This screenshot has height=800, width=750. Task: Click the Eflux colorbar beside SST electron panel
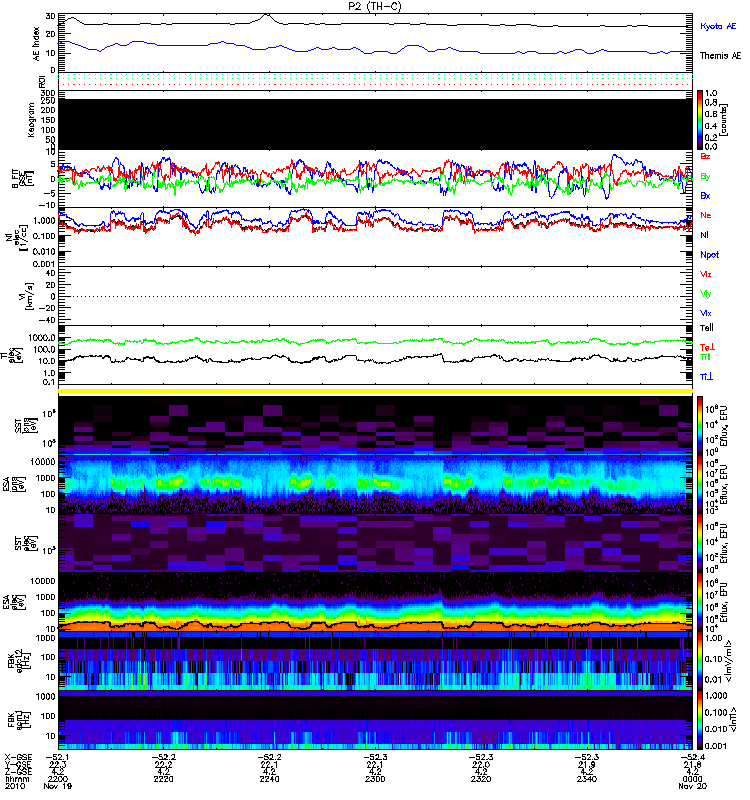click(x=700, y=543)
